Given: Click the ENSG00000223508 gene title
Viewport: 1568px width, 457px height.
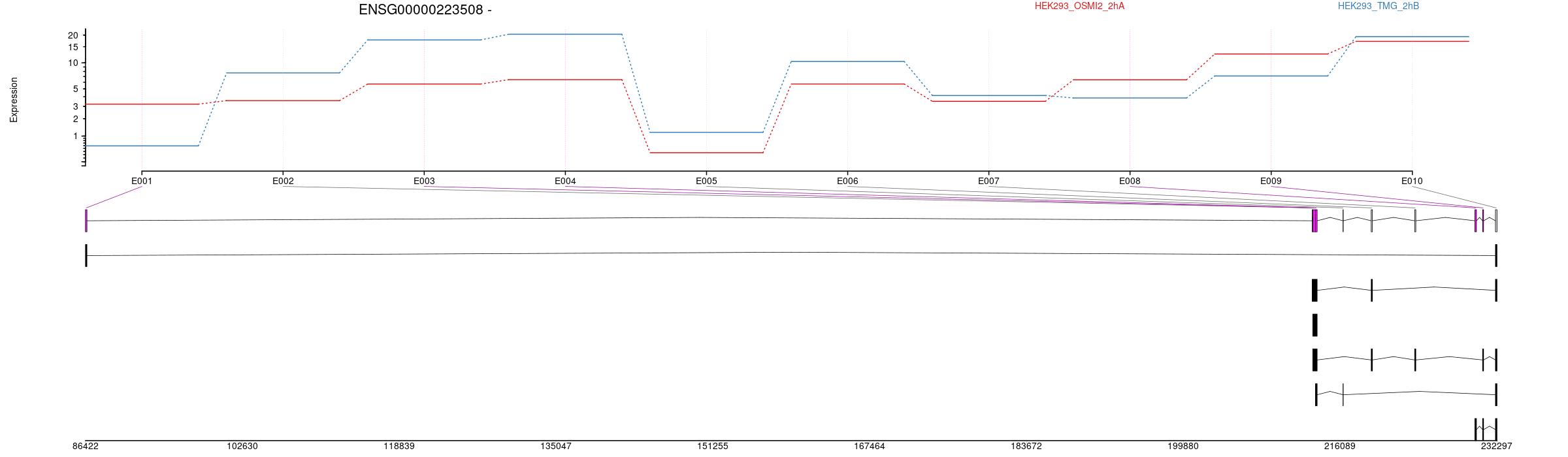Looking at the screenshot, I should 425,10.
